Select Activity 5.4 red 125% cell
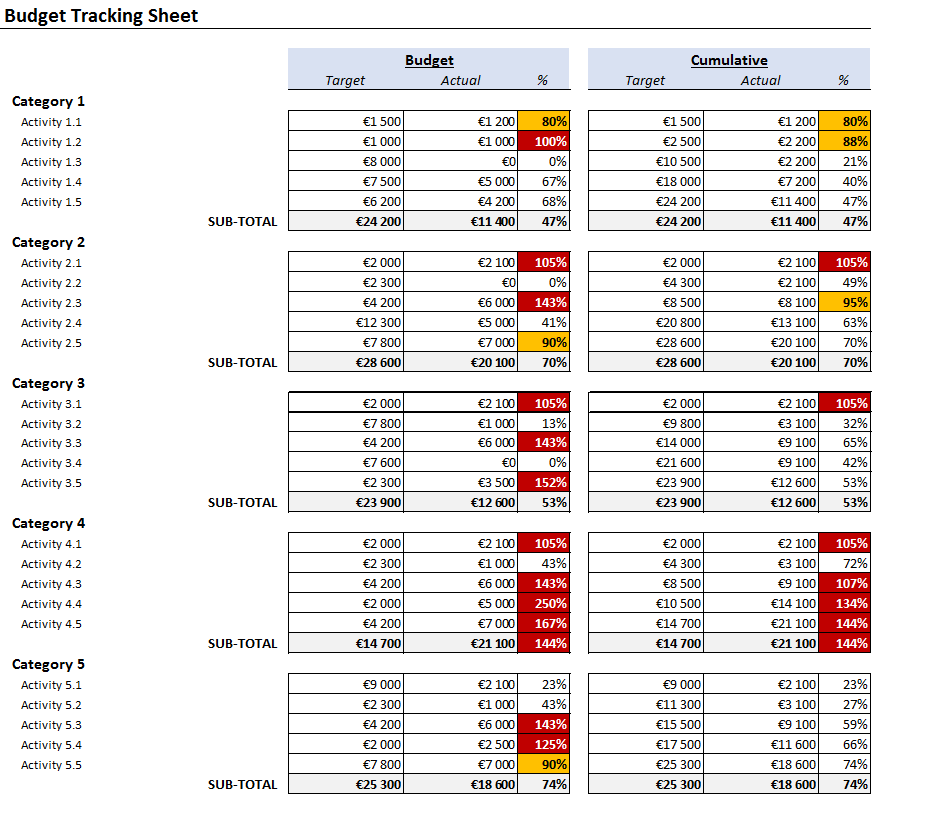 (x=544, y=745)
